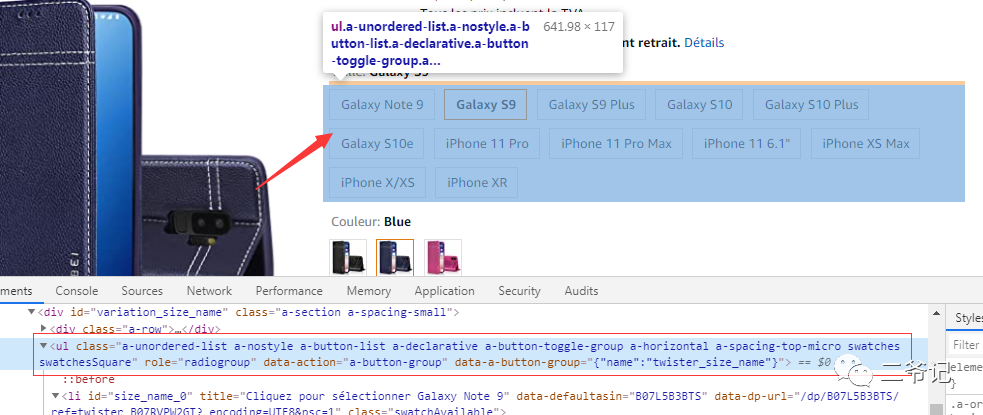Viewport: 983px width, 415px height.
Task: Go to the Memory tab
Action: (369, 291)
